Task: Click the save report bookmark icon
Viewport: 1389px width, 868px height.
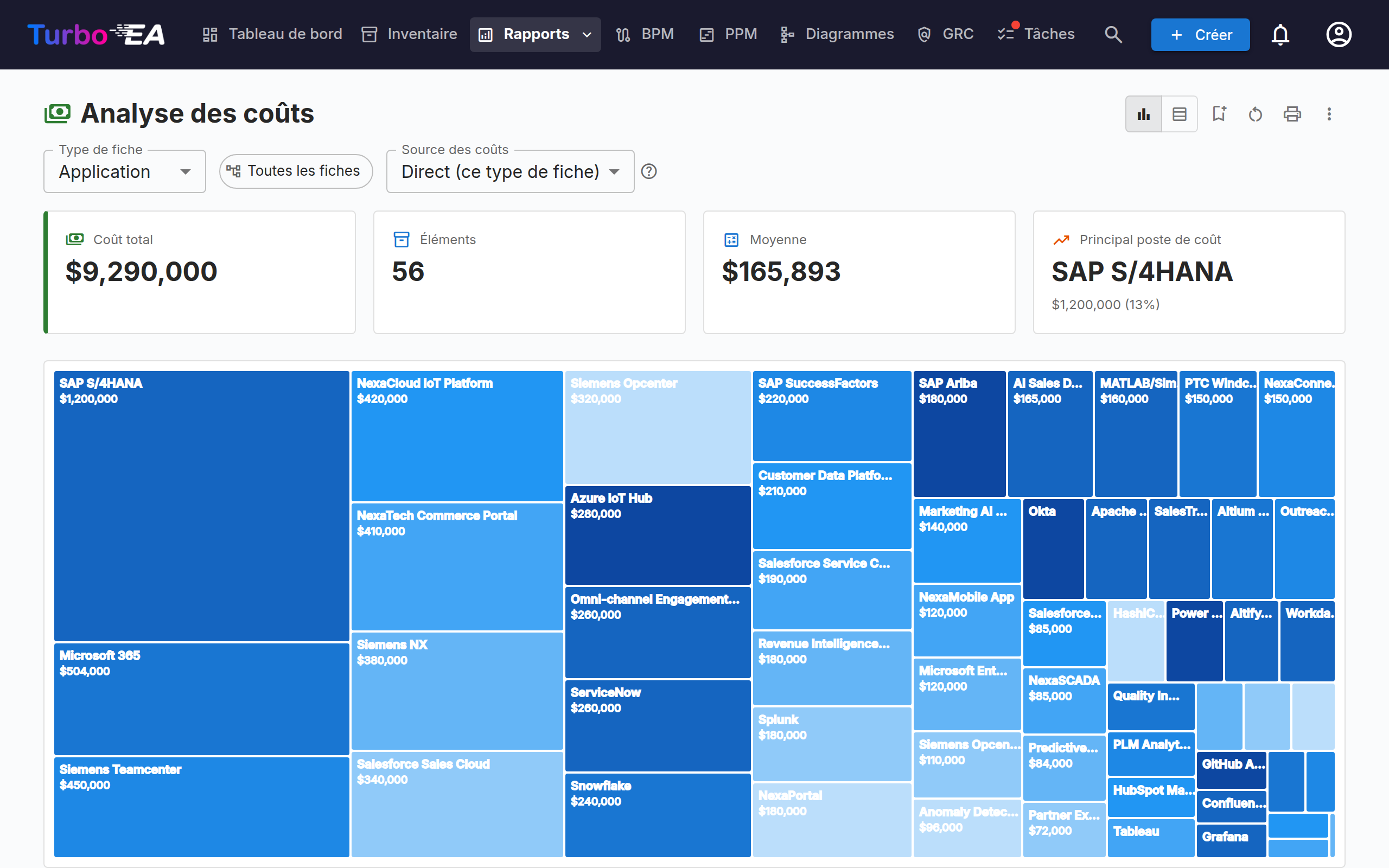Action: pos(1219,114)
